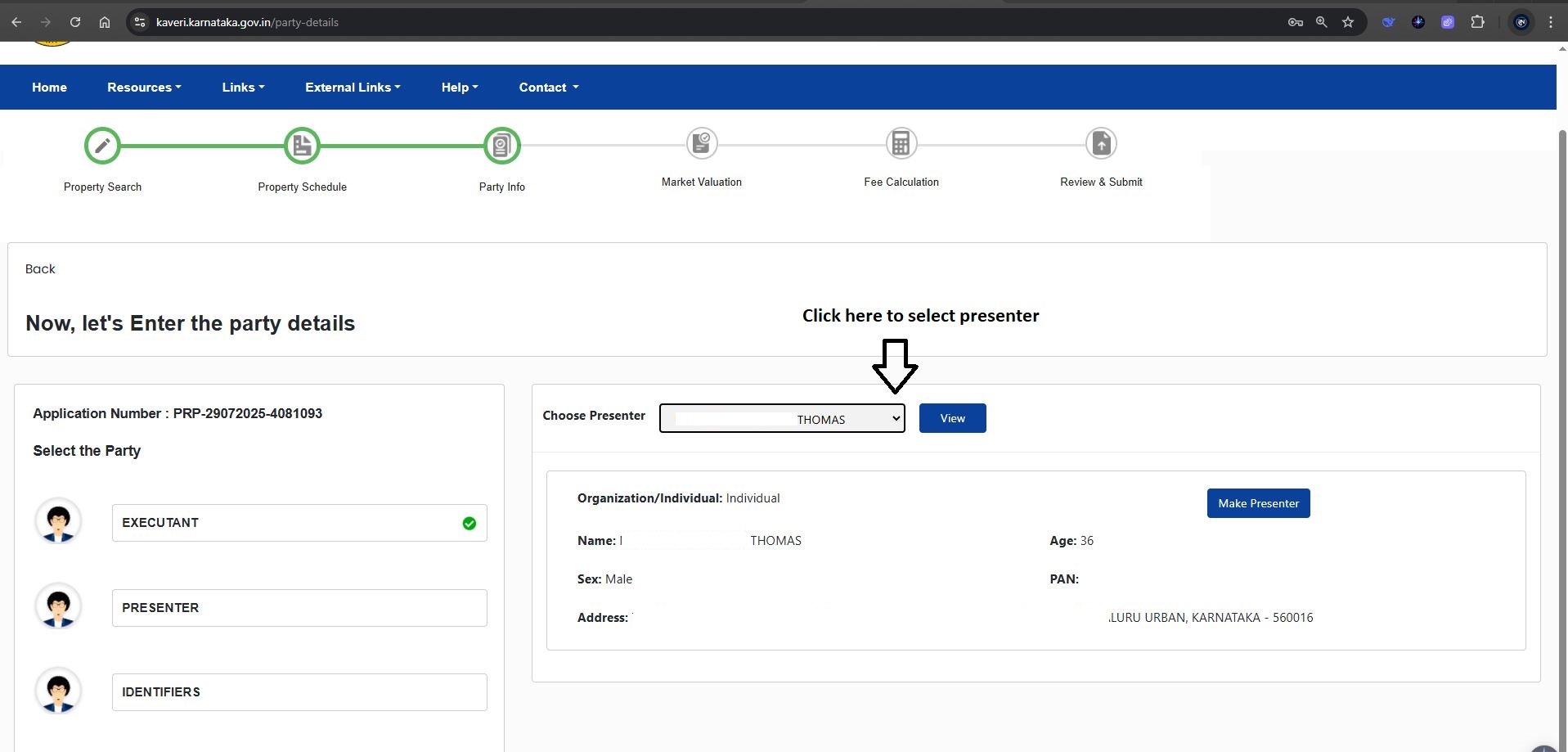Bookmark page with the star icon
The height and width of the screenshot is (752, 1568).
pyautogui.click(x=1348, y=22)
